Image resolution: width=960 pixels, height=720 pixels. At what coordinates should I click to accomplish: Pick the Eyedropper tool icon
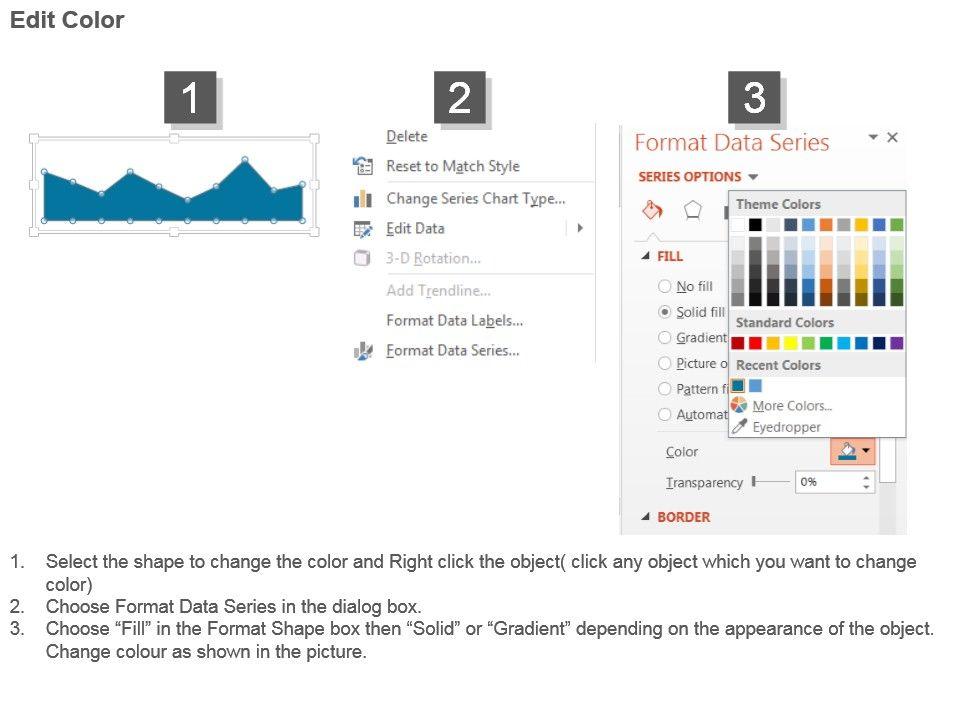point(739,427)
